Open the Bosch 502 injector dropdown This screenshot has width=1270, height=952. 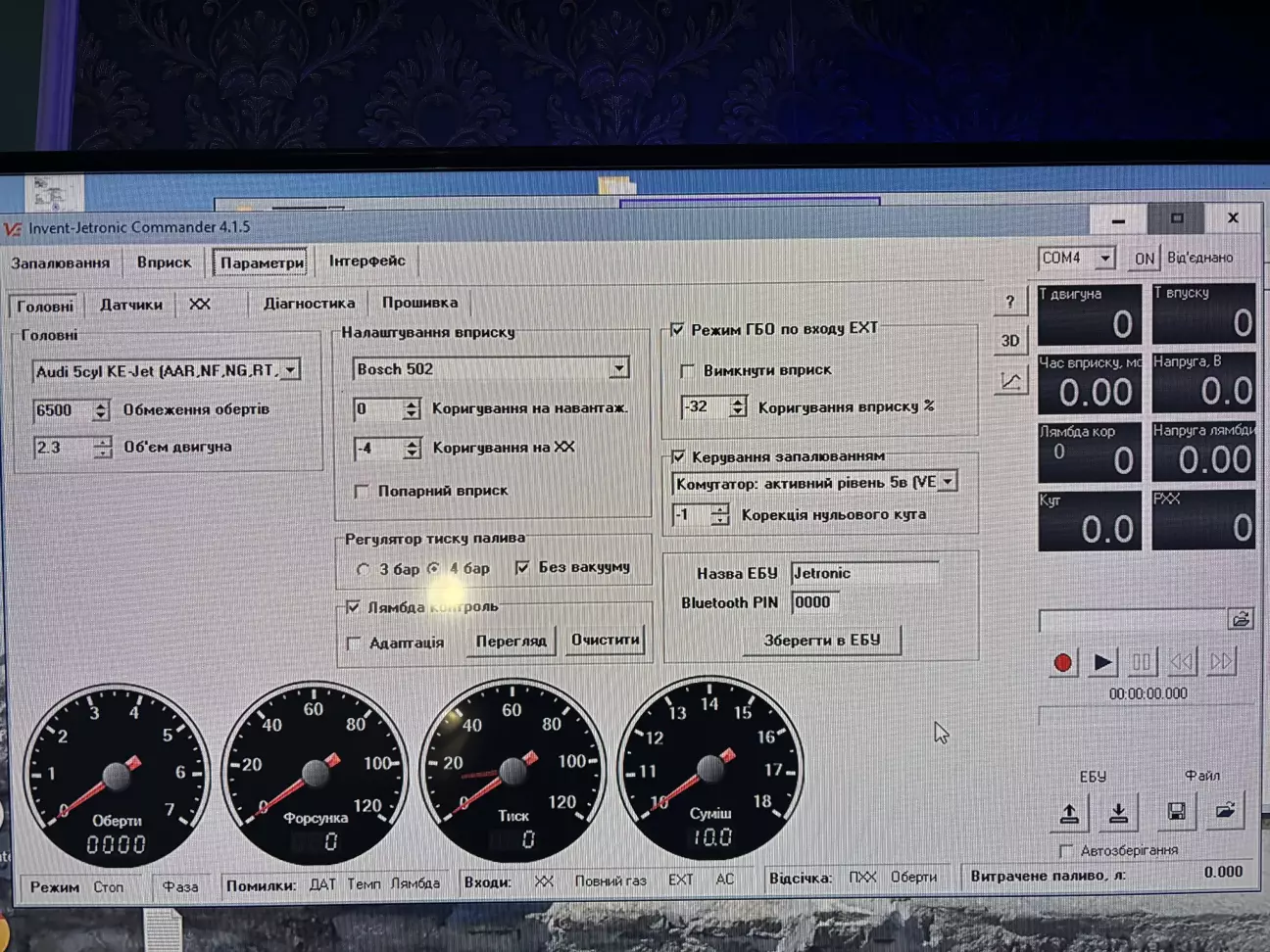(618, 368)
